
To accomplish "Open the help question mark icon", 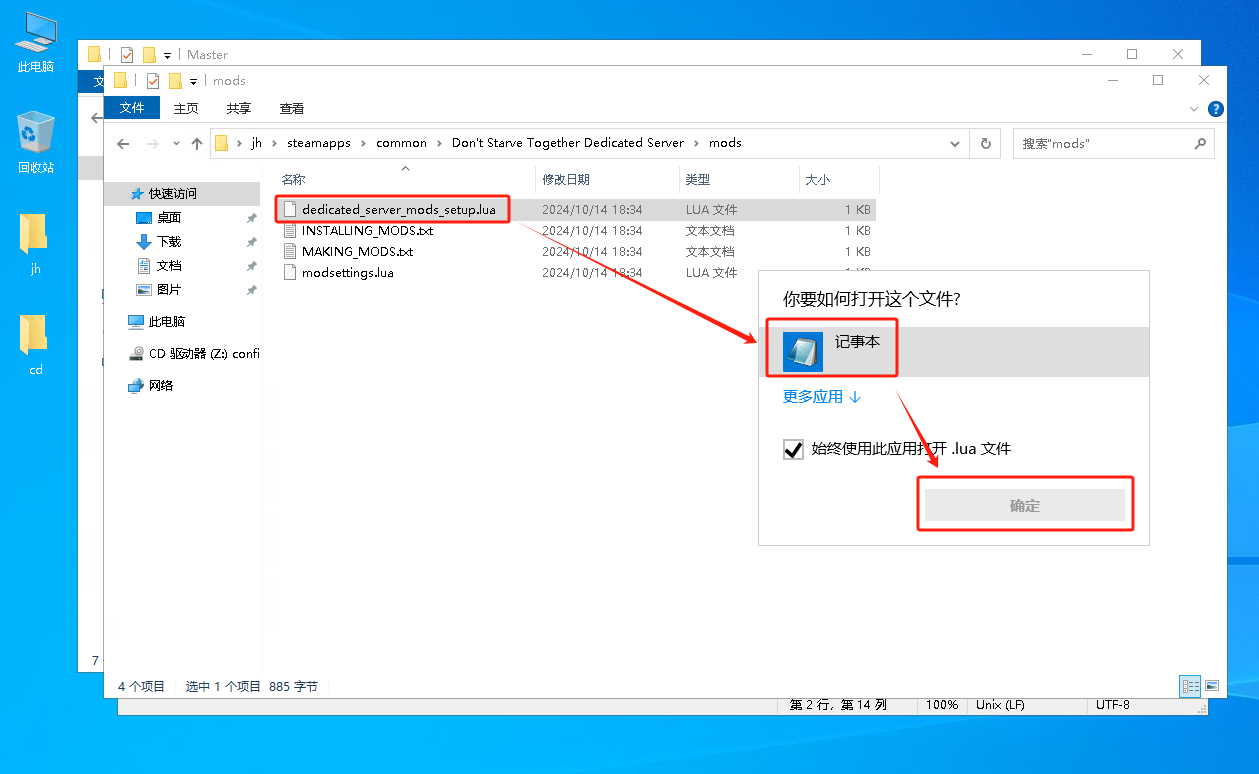I will pos(1216,108).
